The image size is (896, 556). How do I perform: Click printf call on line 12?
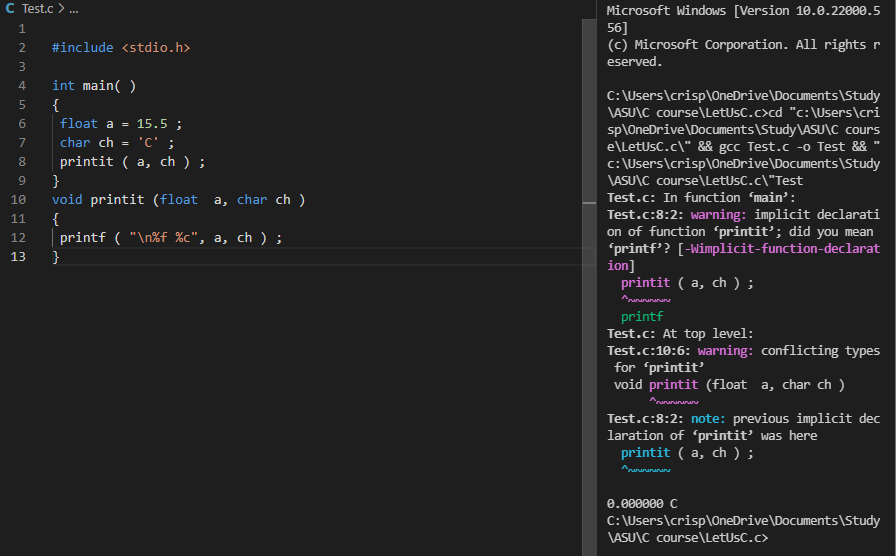pos(82,238)
